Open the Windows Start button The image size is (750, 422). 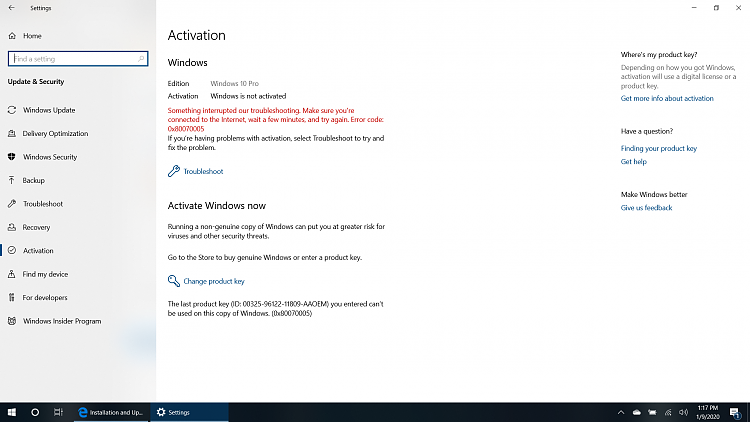[x=12, y=412]
